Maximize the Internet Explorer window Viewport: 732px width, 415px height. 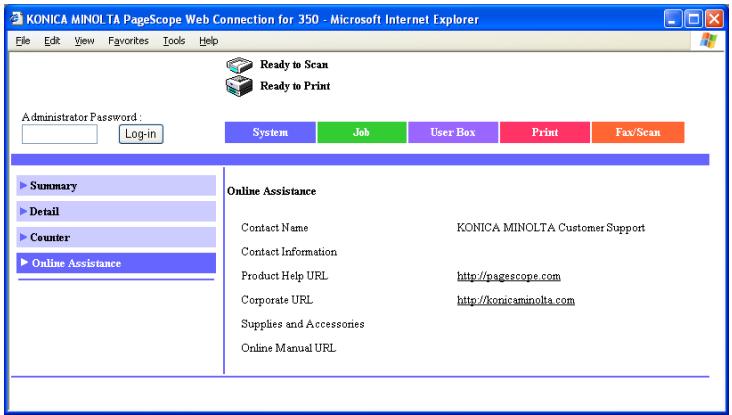coord(694,19)
